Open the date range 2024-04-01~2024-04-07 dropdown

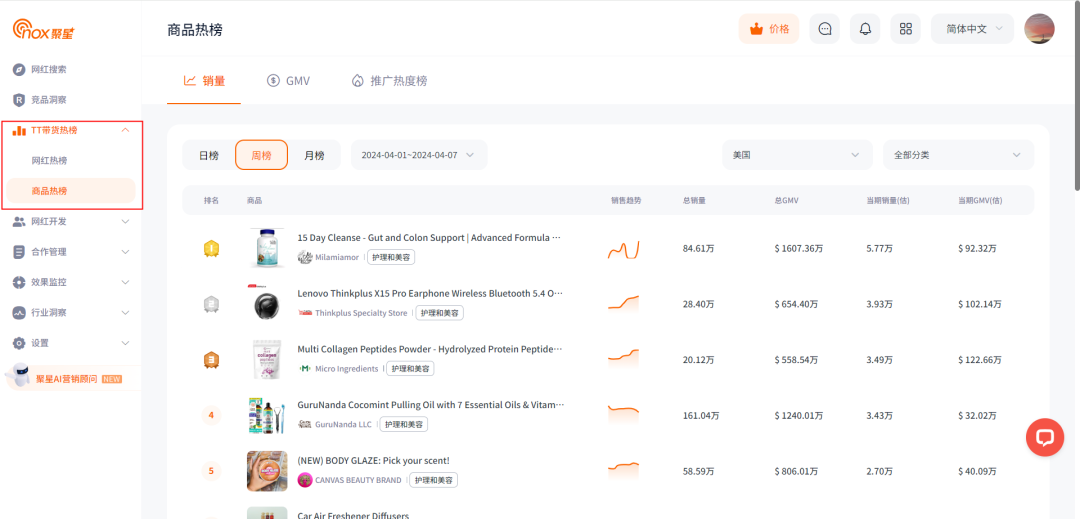click(419, 155)
